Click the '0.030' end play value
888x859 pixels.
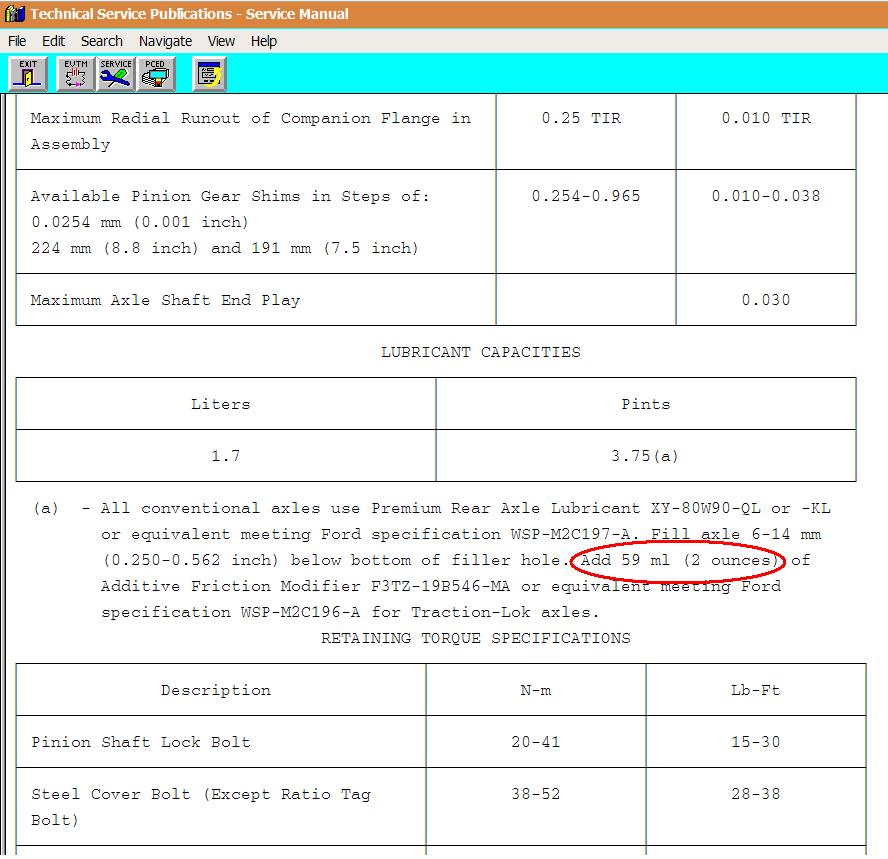tap(766, 300)
